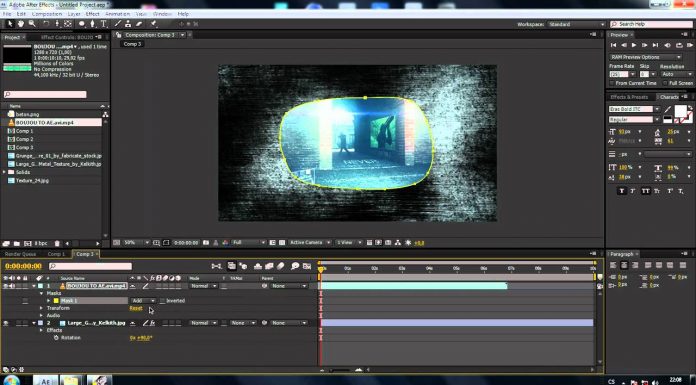Toggle lock on Mask 1 row

pyautogui.click(x=25, y=301)
